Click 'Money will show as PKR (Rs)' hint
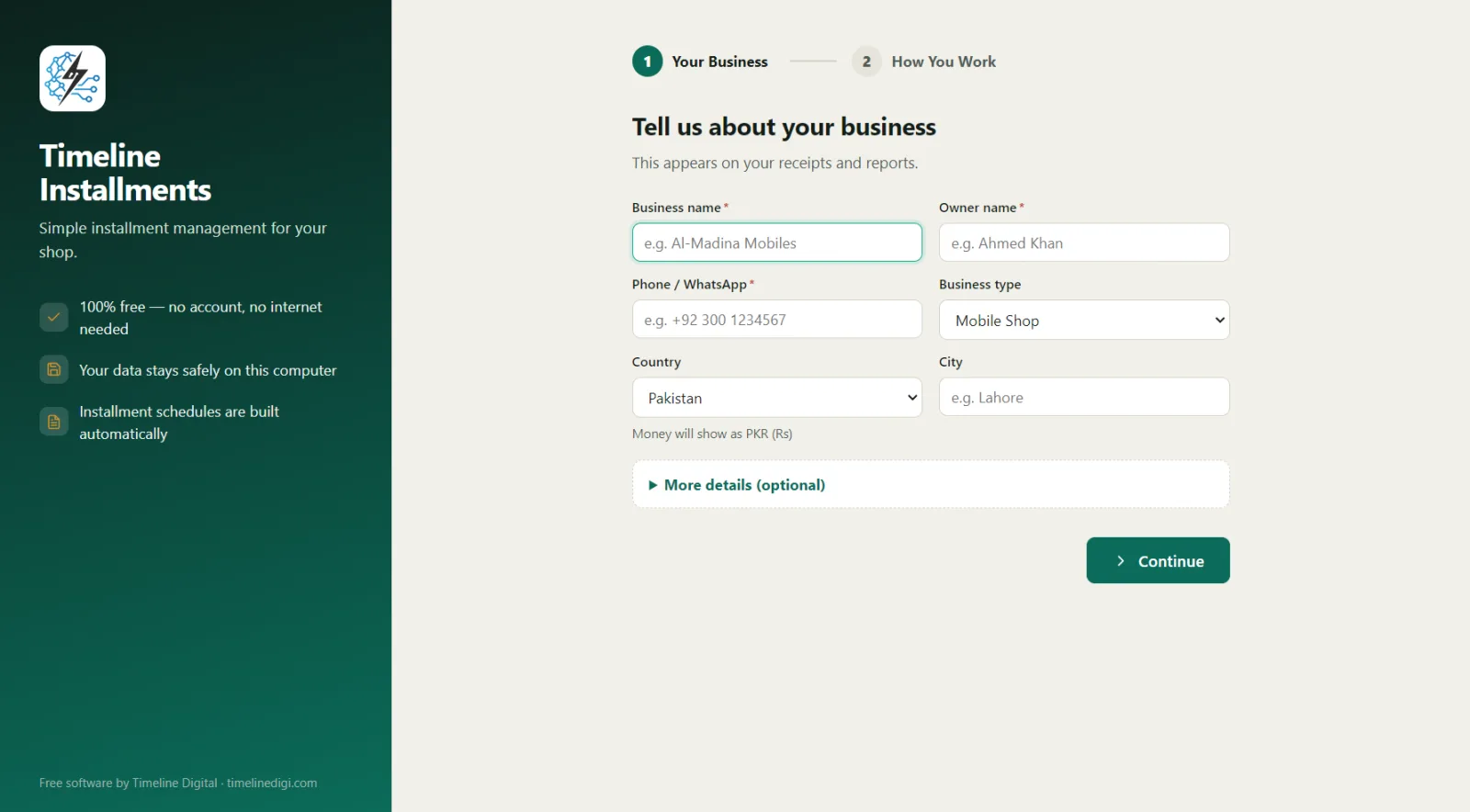This screenshot has height=812, width=1470. (x=712, y=434)
